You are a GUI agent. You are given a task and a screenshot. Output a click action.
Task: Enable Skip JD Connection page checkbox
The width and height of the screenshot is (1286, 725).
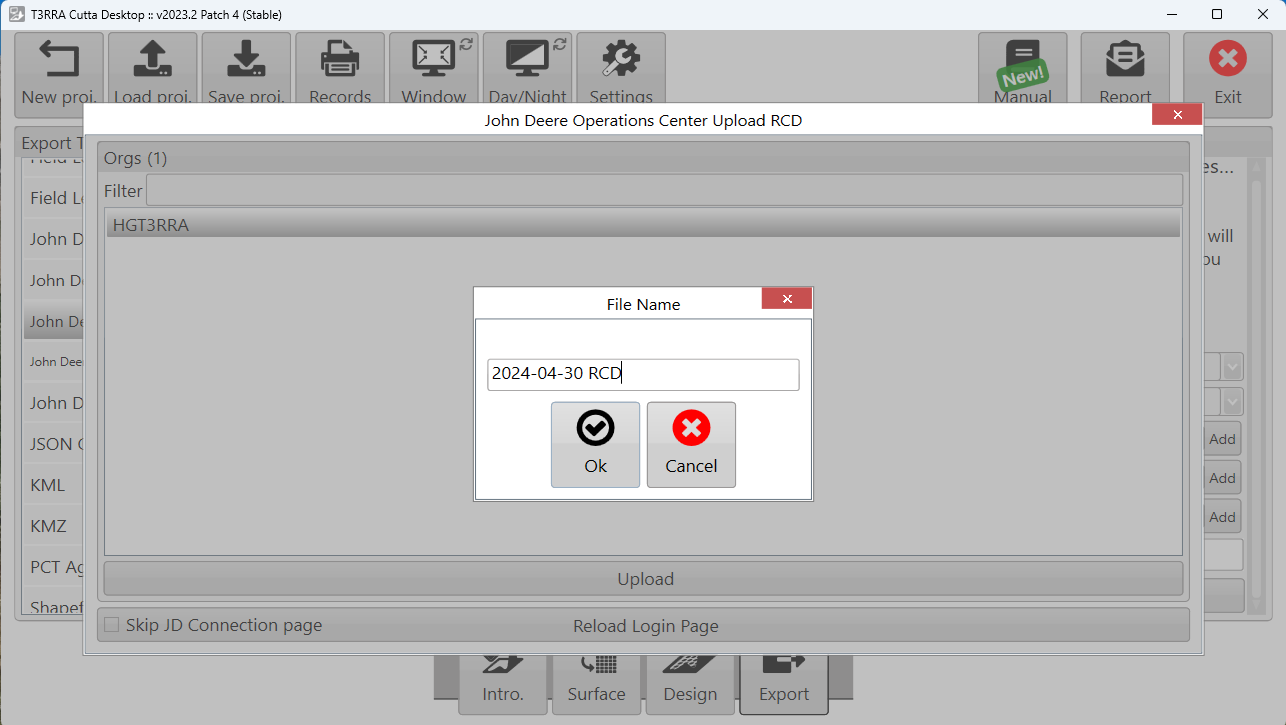click(112, 625)
